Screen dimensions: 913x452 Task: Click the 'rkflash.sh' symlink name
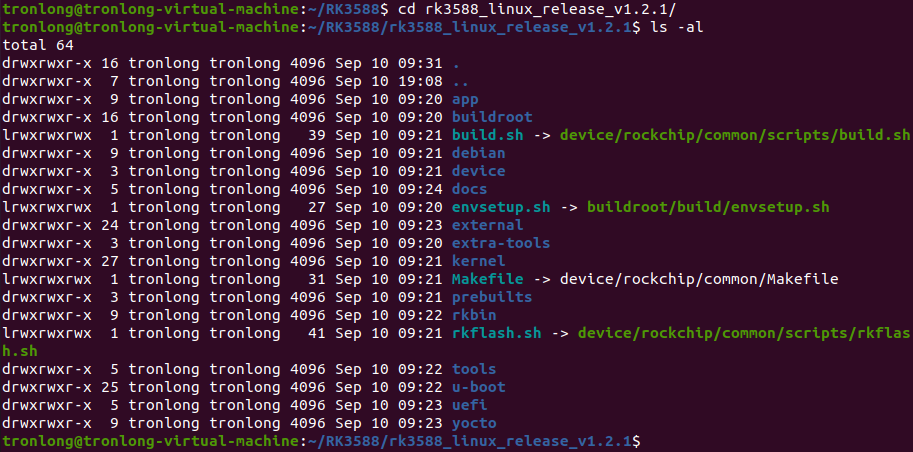(x=497, y=333)
